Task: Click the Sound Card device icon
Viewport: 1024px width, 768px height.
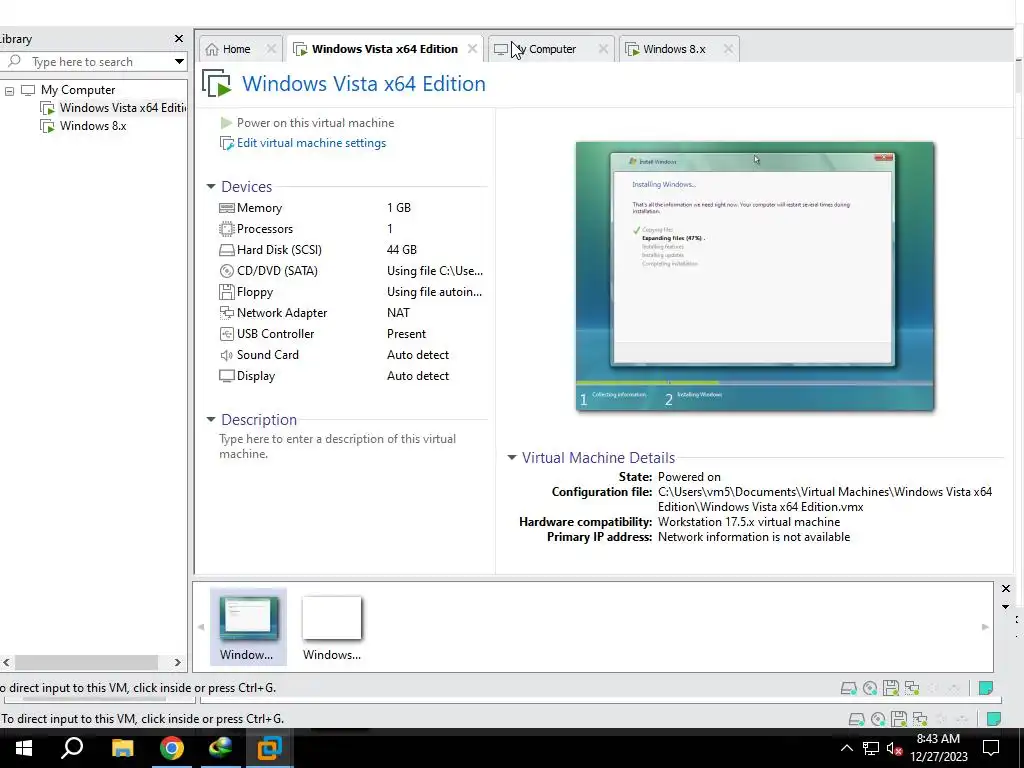Action: [227, 355]
